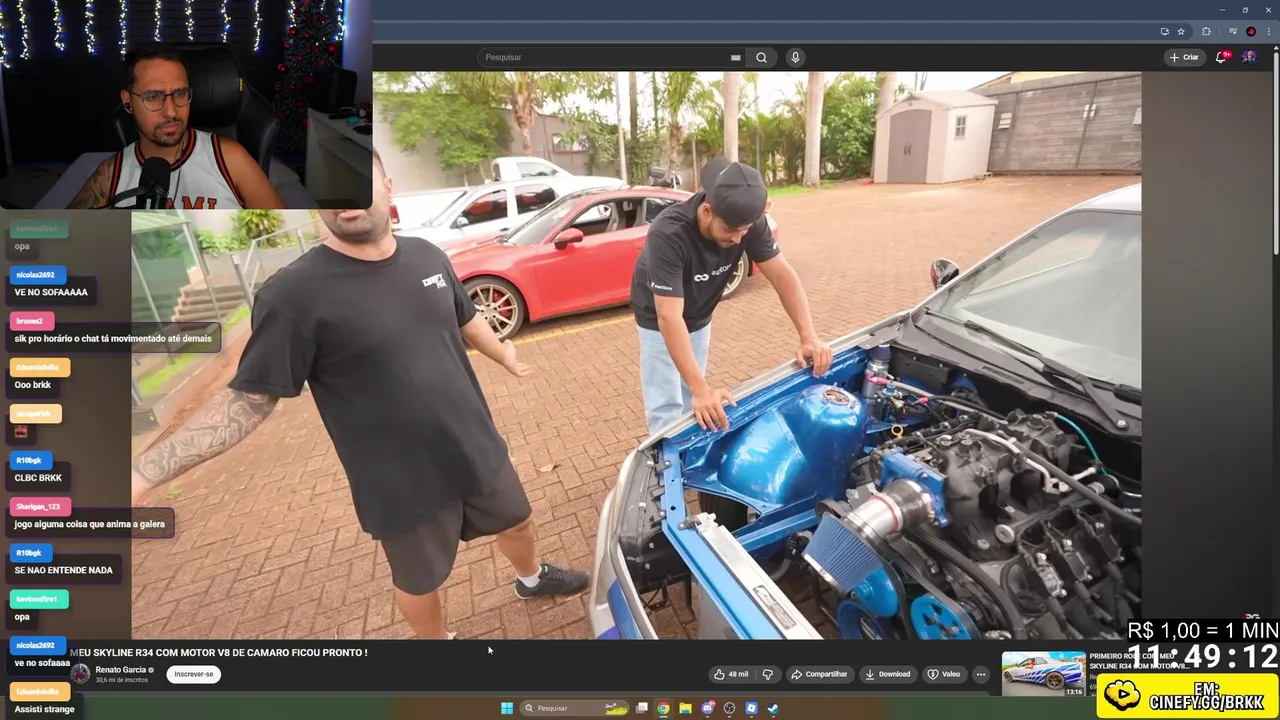Image resolution: width=1280 pixels, height=720 pixels.
Task: Open the recommended Skyline R34 video thumbnail
Action: coord(1043,673)
